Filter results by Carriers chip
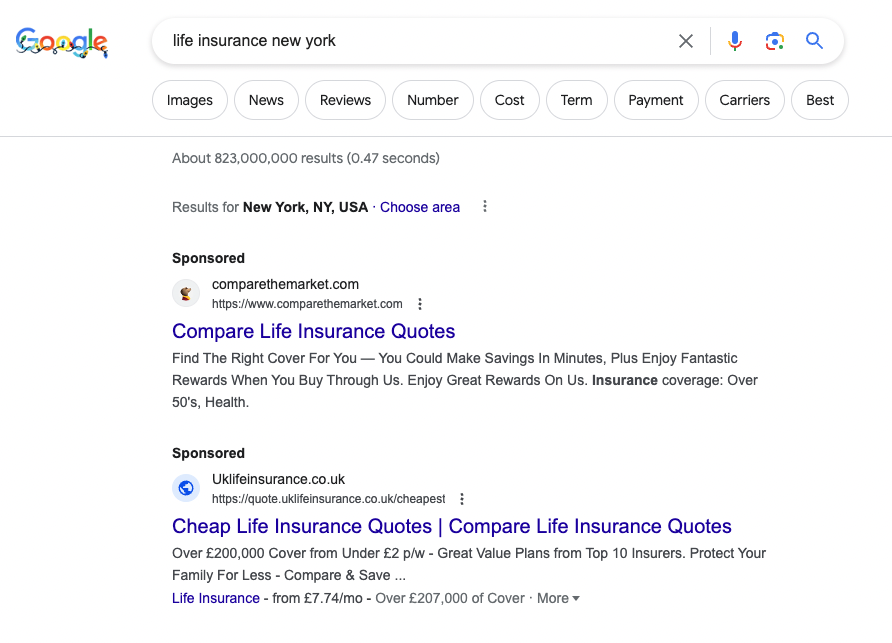 pos(745,100)
